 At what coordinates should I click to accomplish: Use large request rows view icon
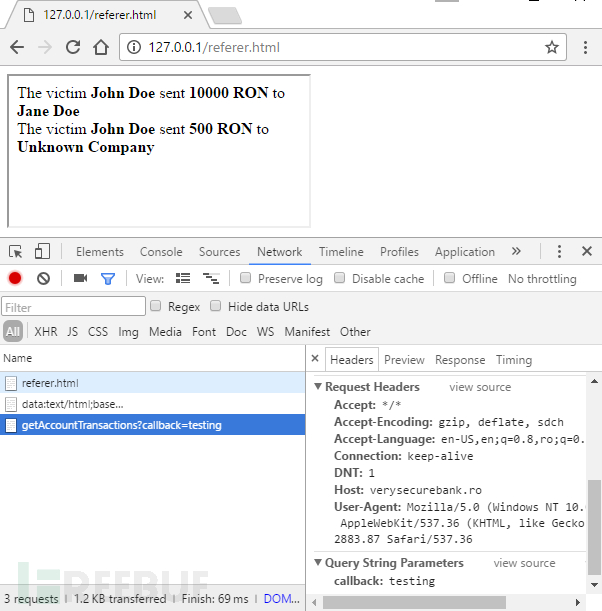pos(183,278)
